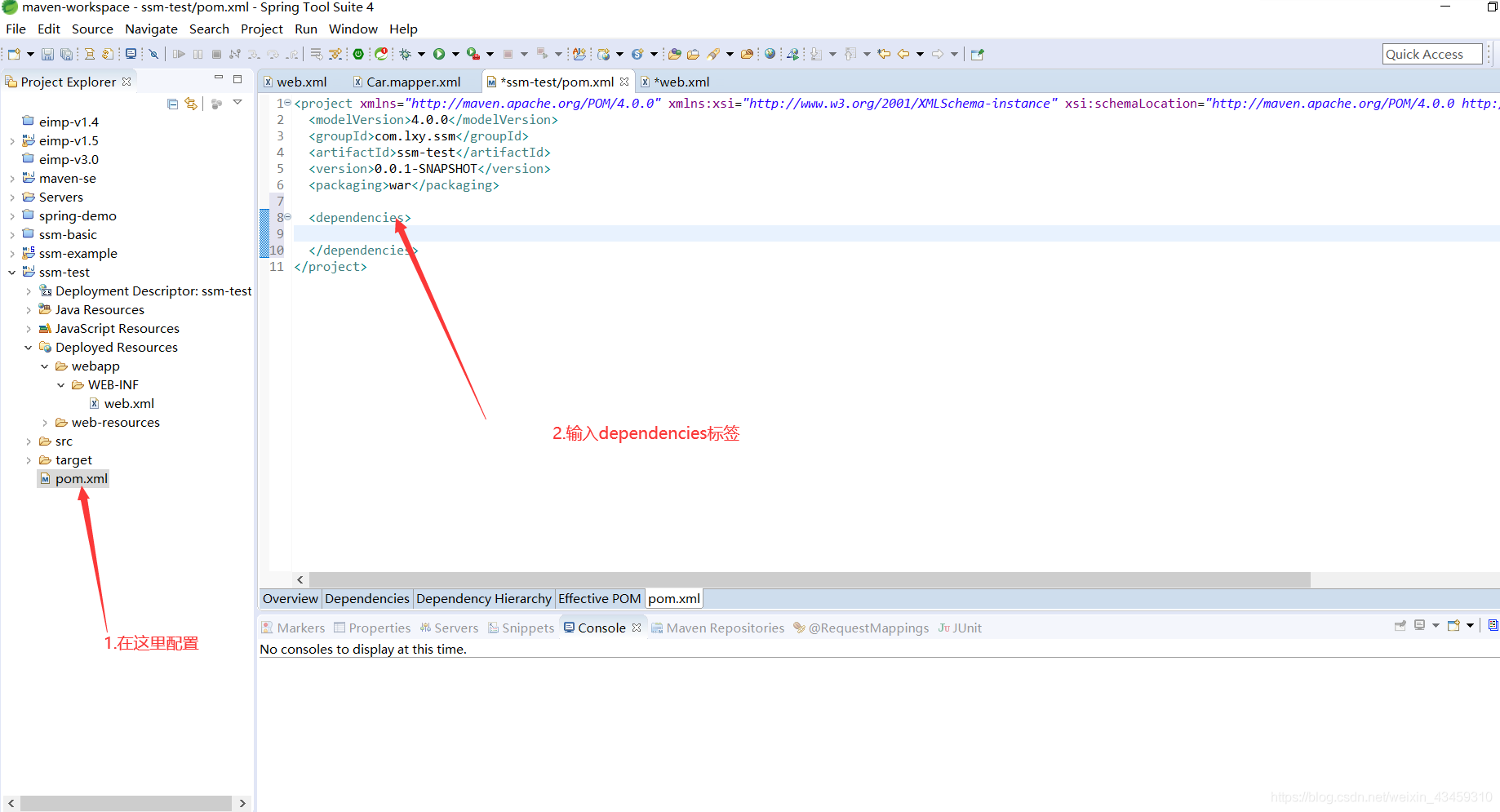Collapse the WEB-INF folder
The height and width of the screenshot is (812, 1500).
[x=61, y=385]
